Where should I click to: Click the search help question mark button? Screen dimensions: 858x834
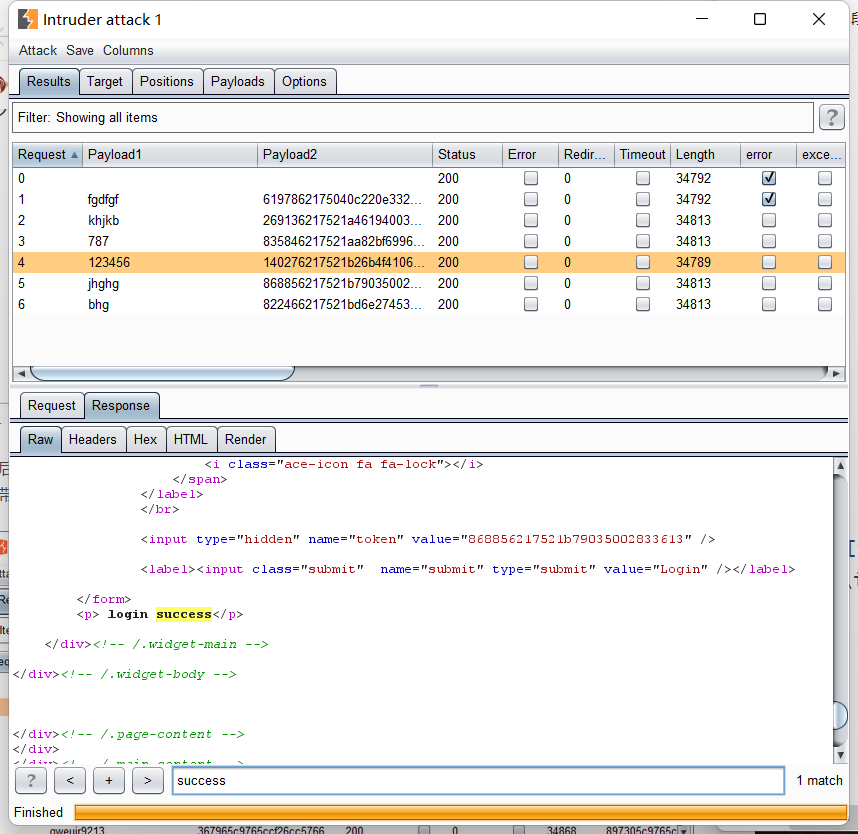[31, 780]
